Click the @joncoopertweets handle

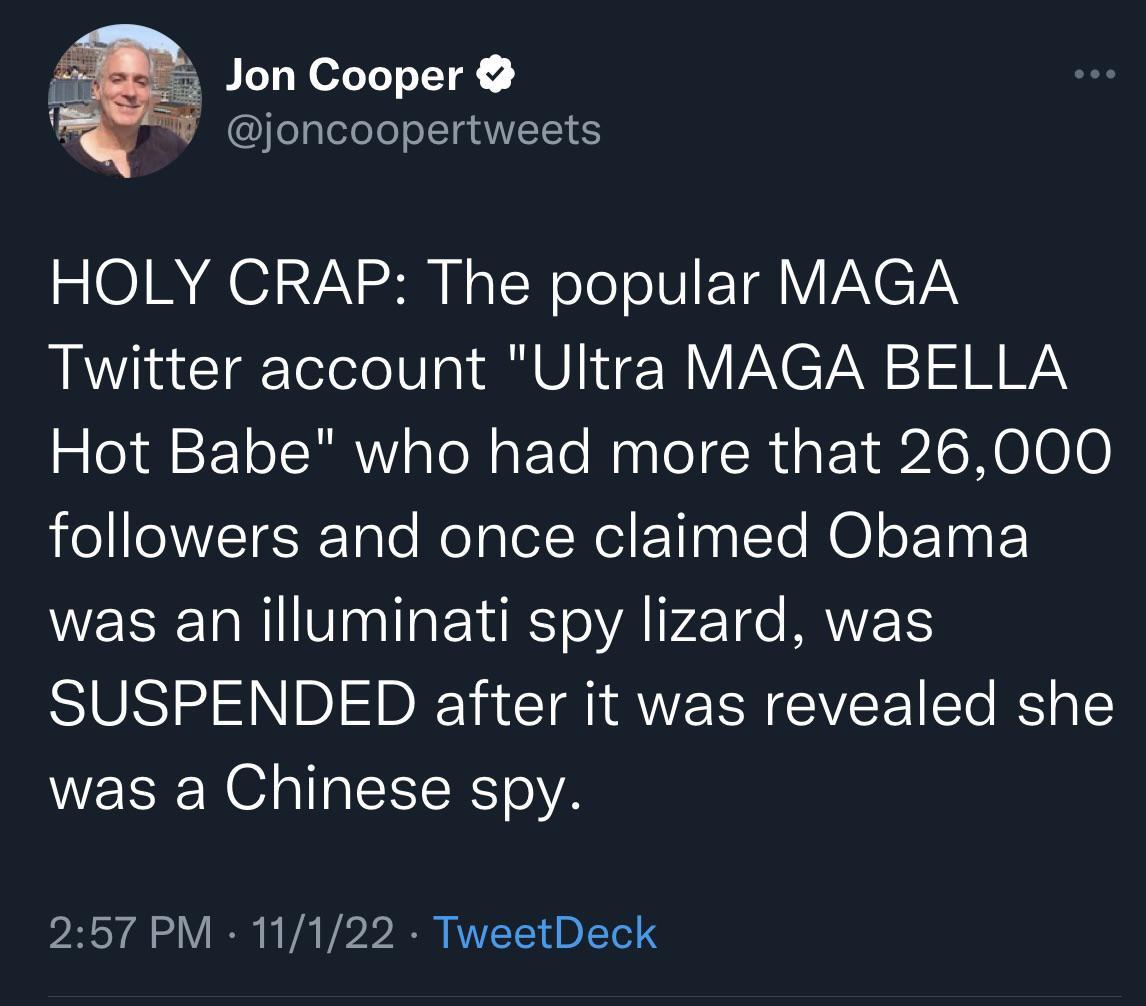413,128
